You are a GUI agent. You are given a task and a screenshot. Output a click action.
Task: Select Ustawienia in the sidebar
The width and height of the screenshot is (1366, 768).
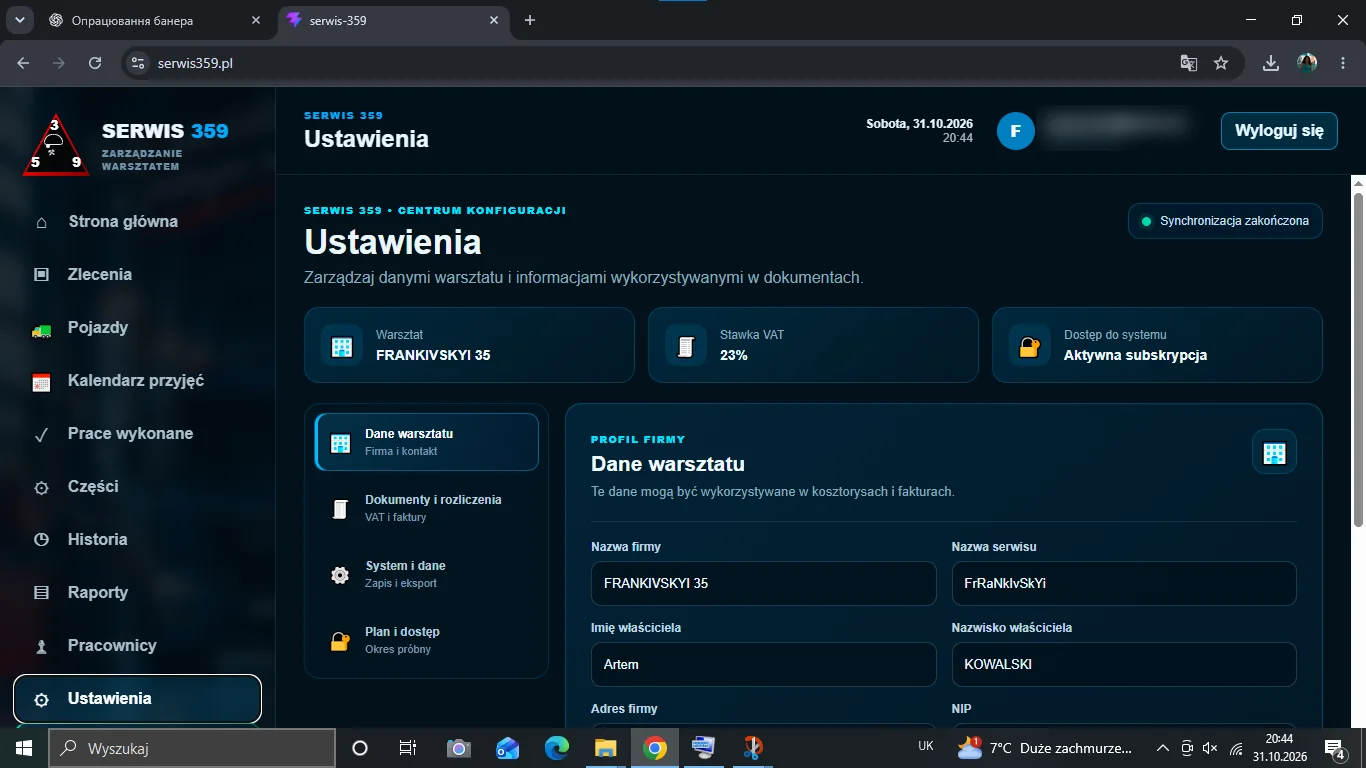(137, 699)
